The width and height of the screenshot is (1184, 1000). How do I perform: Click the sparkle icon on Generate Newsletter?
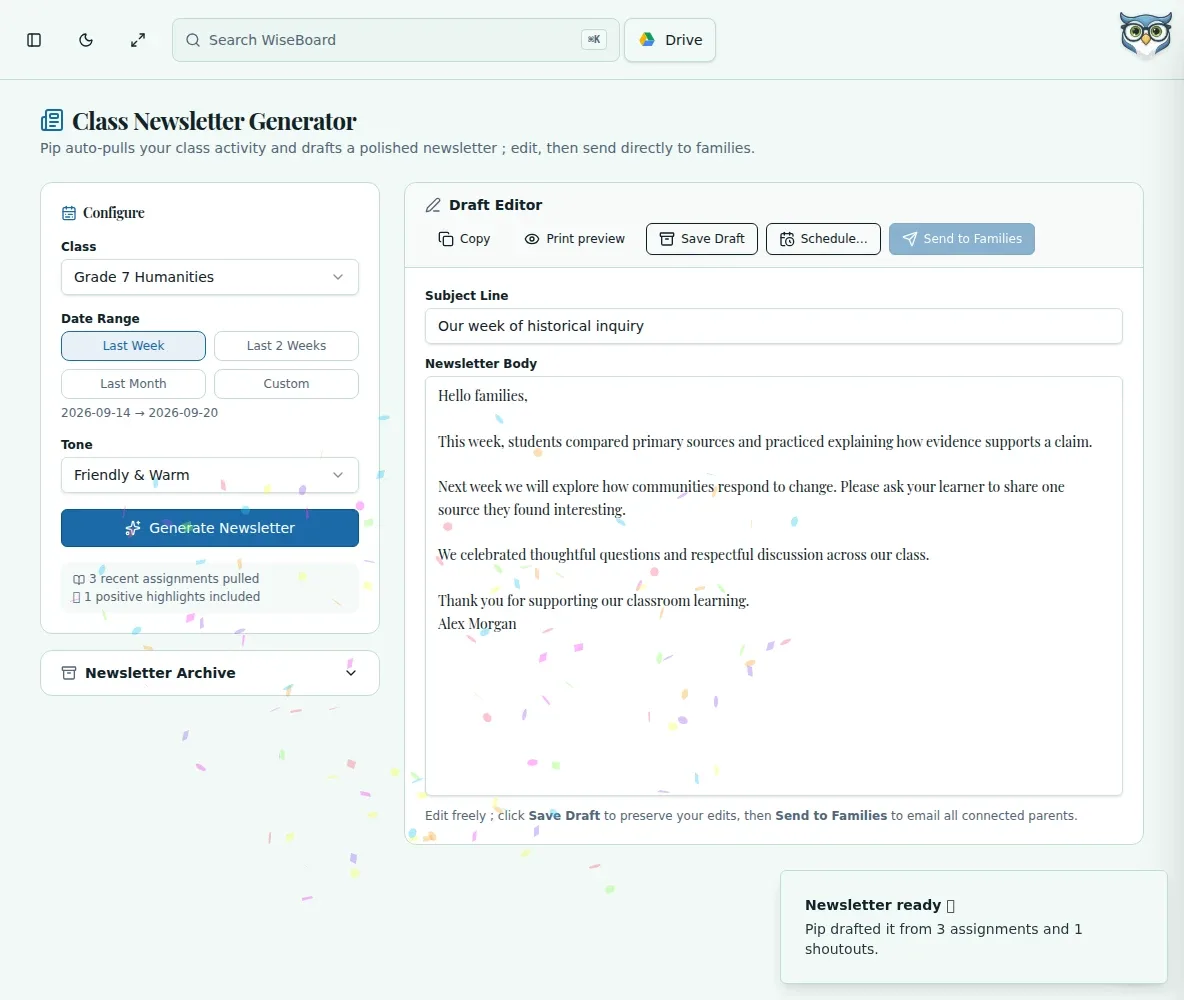(133, 528)
